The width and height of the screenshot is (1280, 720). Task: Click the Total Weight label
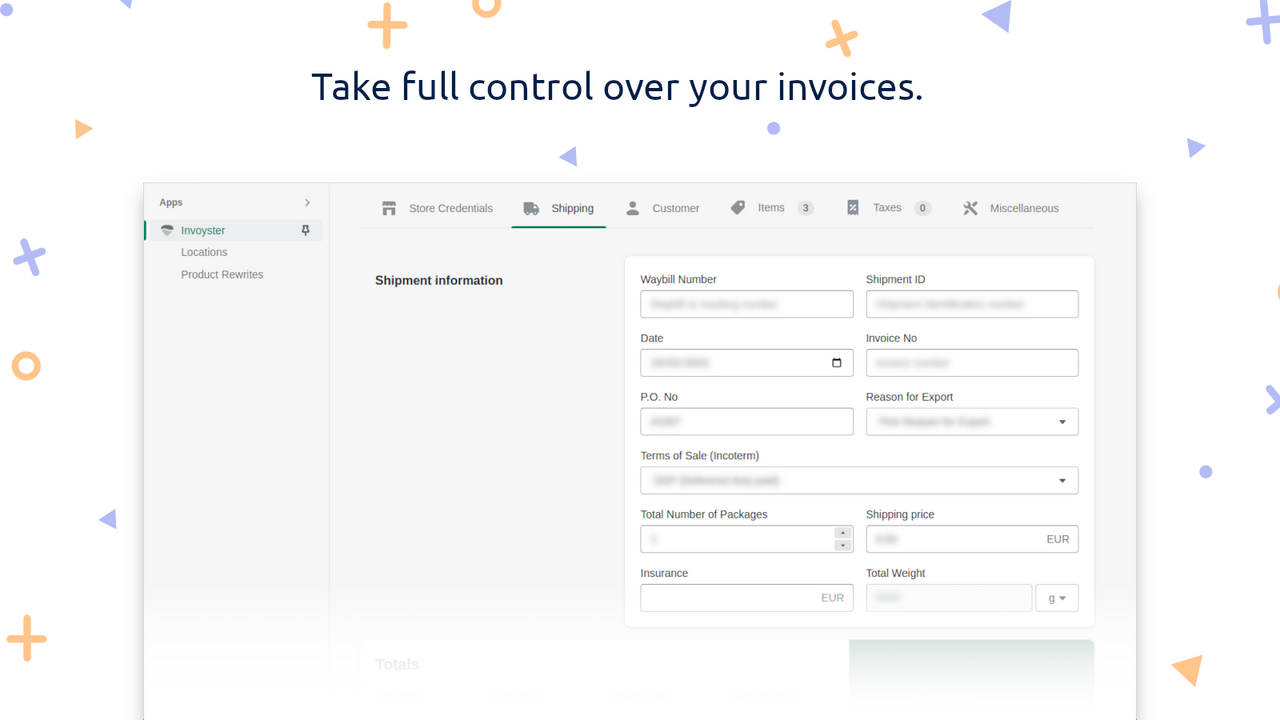coord(896,573)
